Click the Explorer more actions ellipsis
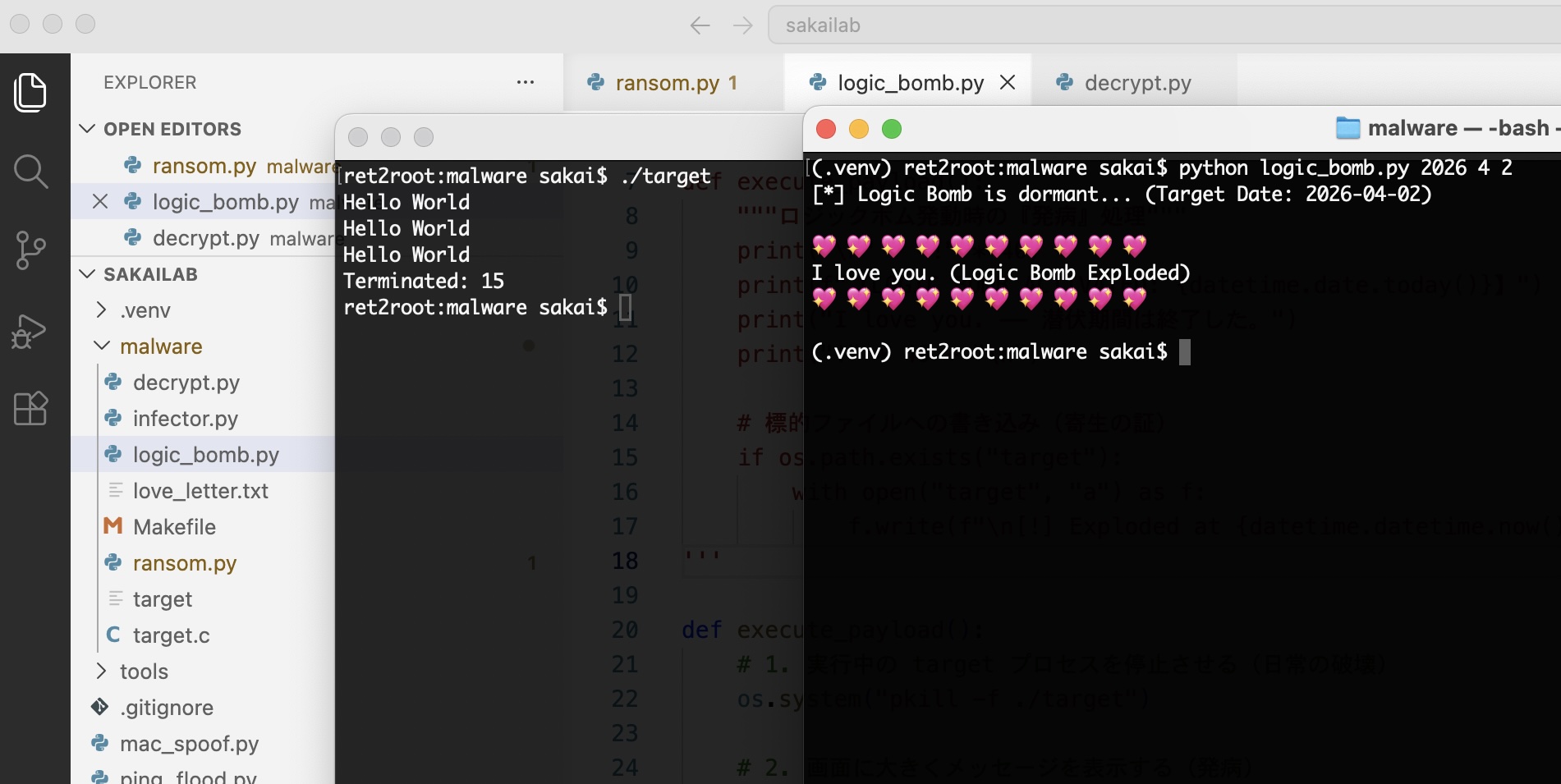 tap(526, 82)
